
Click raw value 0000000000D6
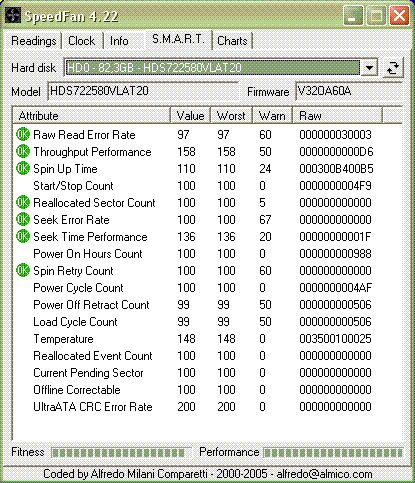pyautogui.click(x=336, y=152)
